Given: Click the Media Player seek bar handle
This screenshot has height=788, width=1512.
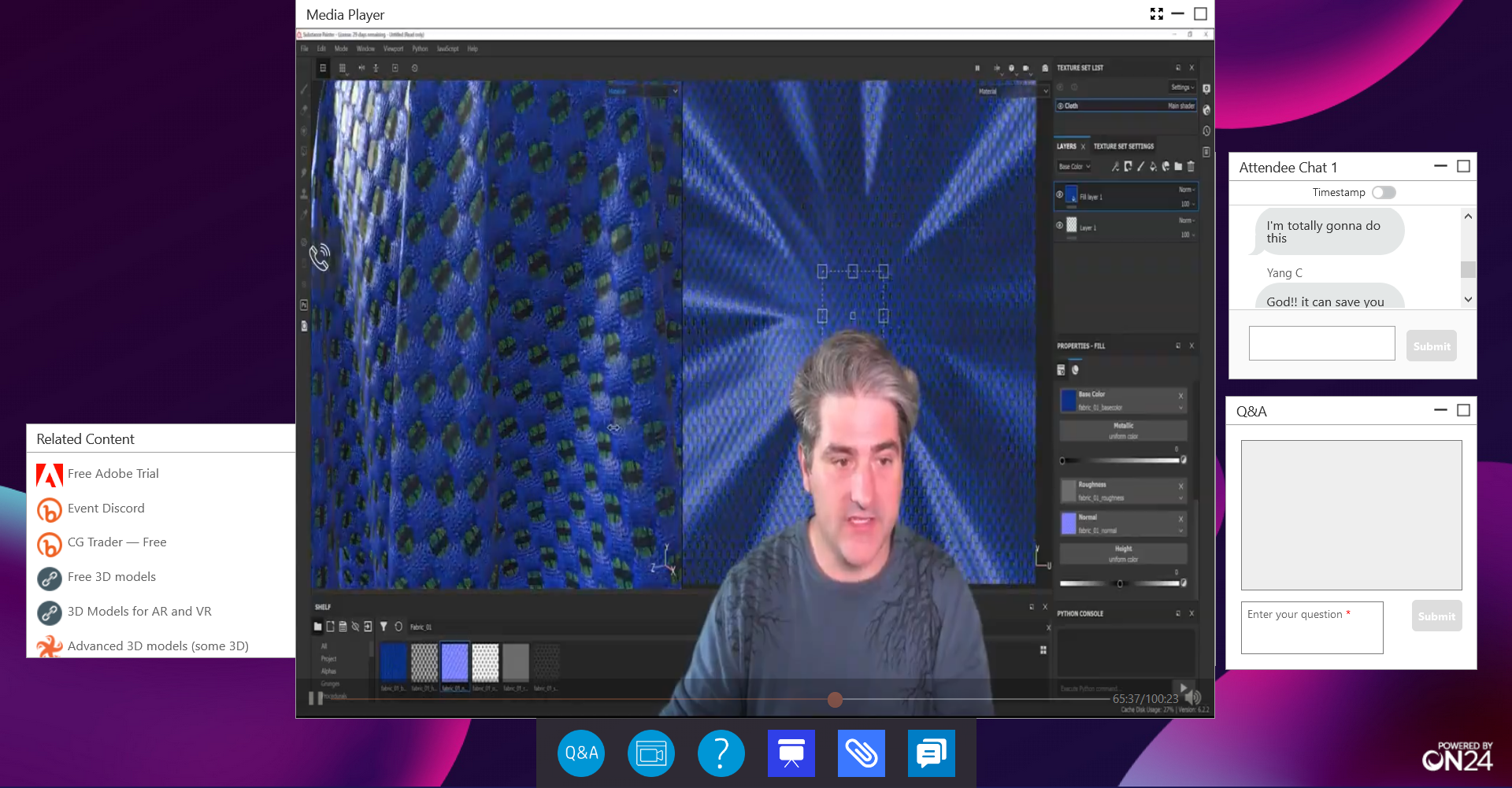Looking at the screenshot, I should 835,699.
